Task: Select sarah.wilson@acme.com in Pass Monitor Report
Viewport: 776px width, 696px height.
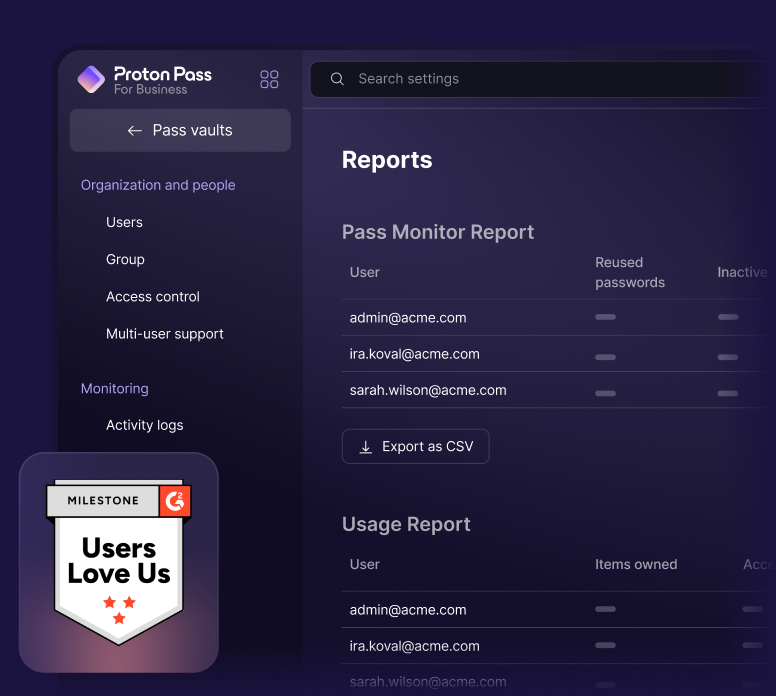Action: (x=428, y=390)
